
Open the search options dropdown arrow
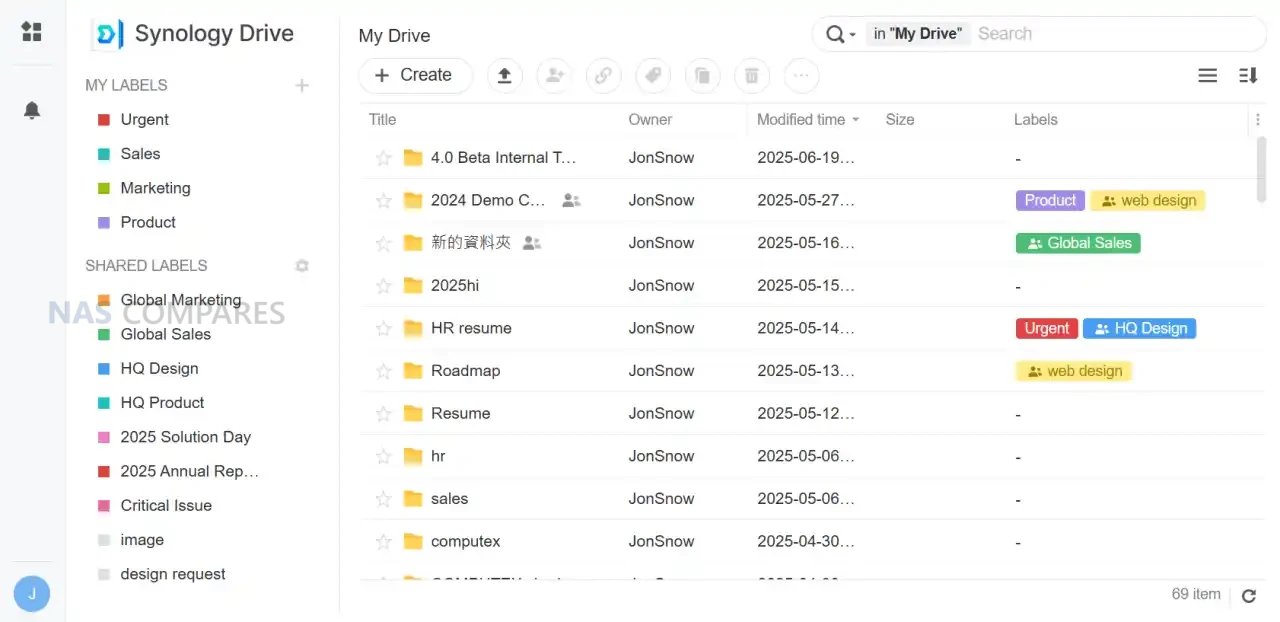tap(852, 35)
